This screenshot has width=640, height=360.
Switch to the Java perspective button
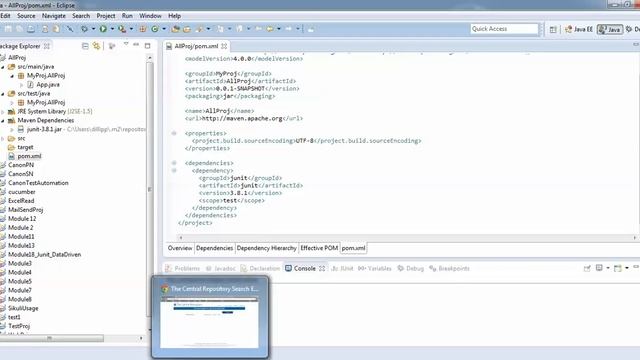(610, 29)
